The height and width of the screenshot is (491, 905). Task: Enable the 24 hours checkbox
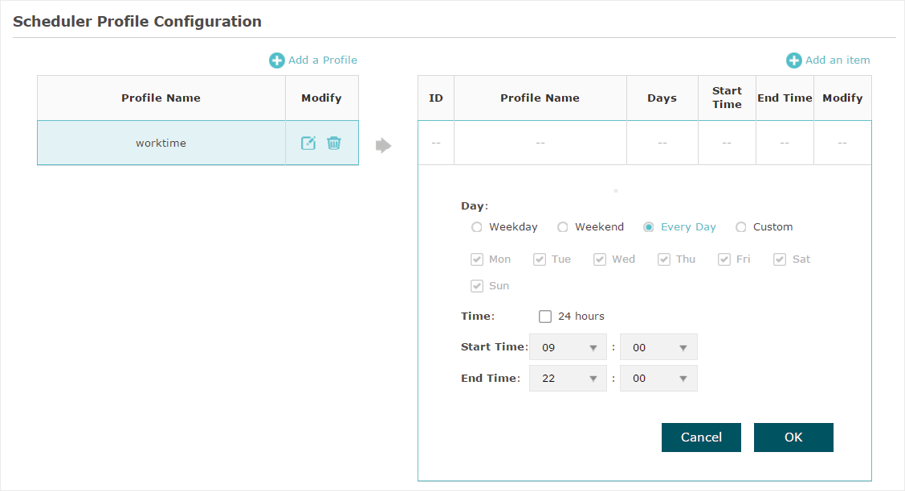545,316
